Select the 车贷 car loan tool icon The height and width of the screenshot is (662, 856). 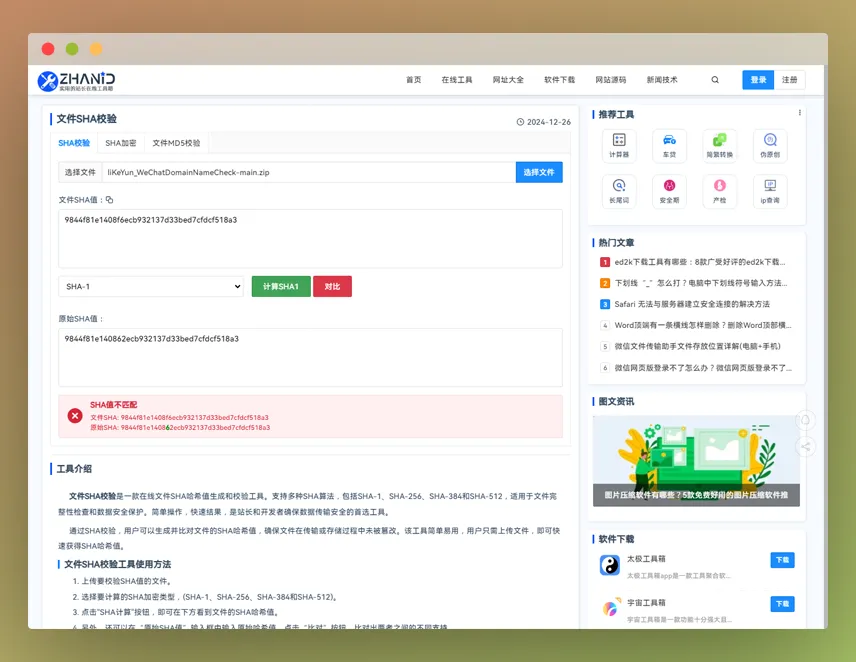point(669,144)
